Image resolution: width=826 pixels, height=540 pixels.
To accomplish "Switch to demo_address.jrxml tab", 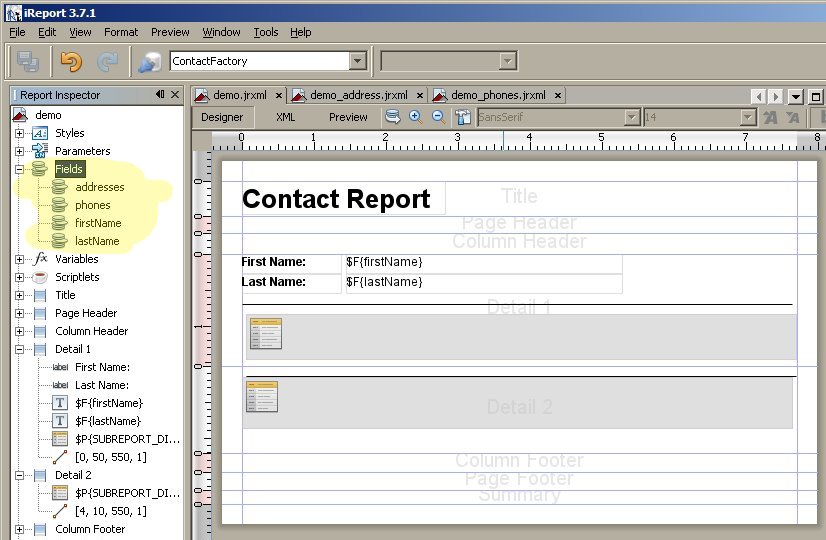I will click(x=359, y=95).
